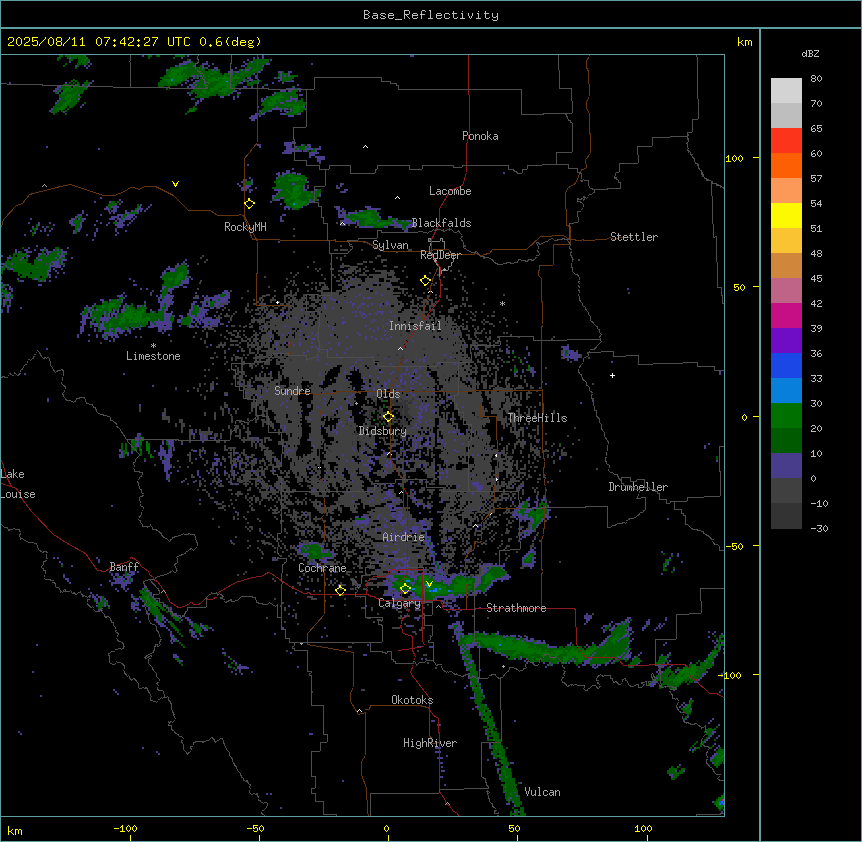
Task: Pick the orange 57-60 dBZ legend swatch
Action: [786, 165]
